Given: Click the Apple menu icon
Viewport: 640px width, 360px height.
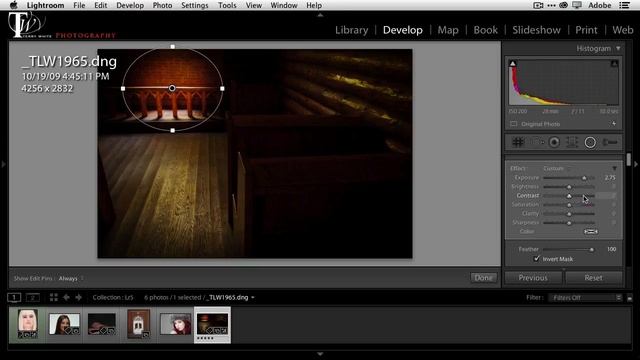Looking at the screenshot, I should click(13, 5).
